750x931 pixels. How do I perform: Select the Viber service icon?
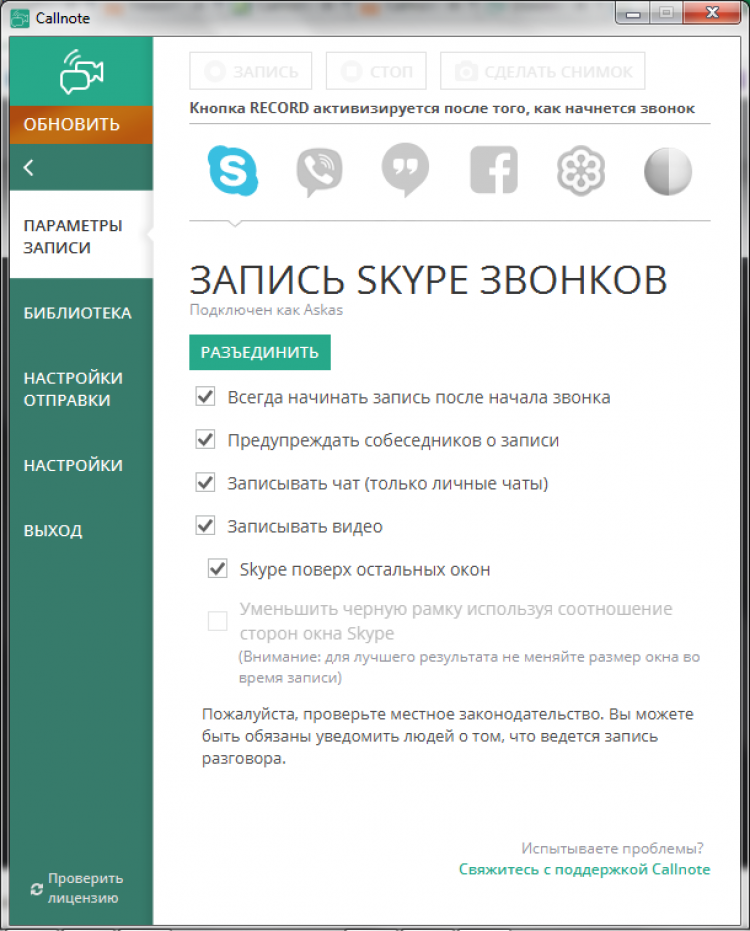point(319,172)
